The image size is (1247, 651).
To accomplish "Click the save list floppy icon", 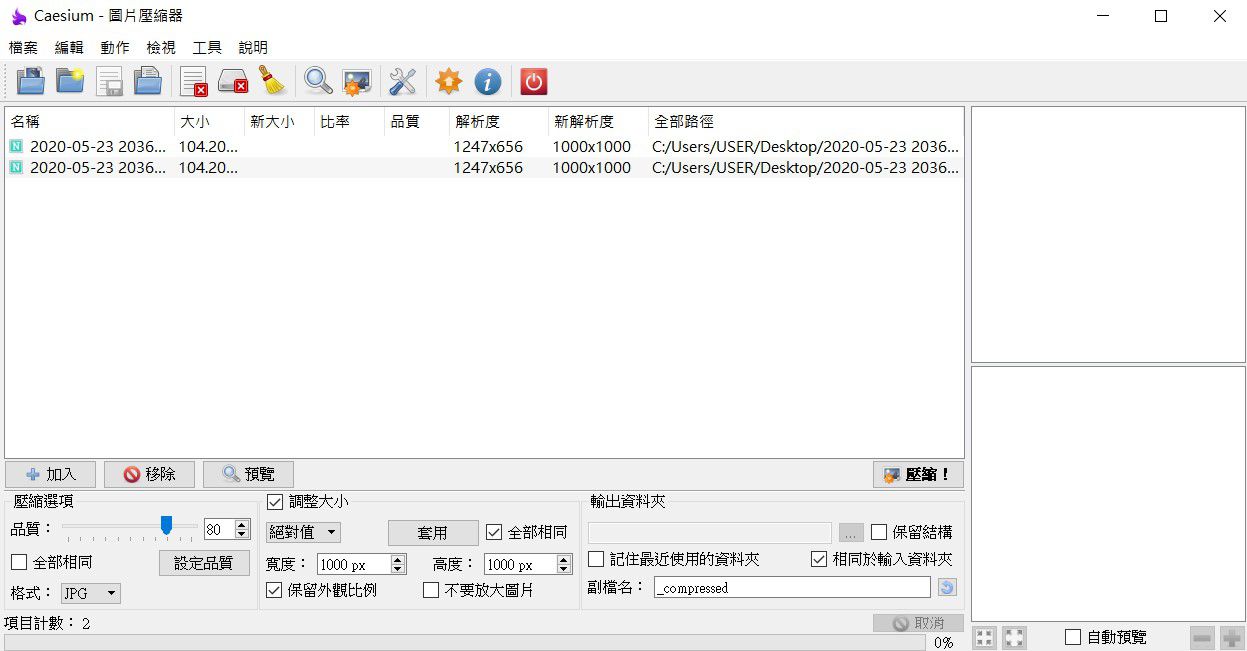I will coord(109,81).
